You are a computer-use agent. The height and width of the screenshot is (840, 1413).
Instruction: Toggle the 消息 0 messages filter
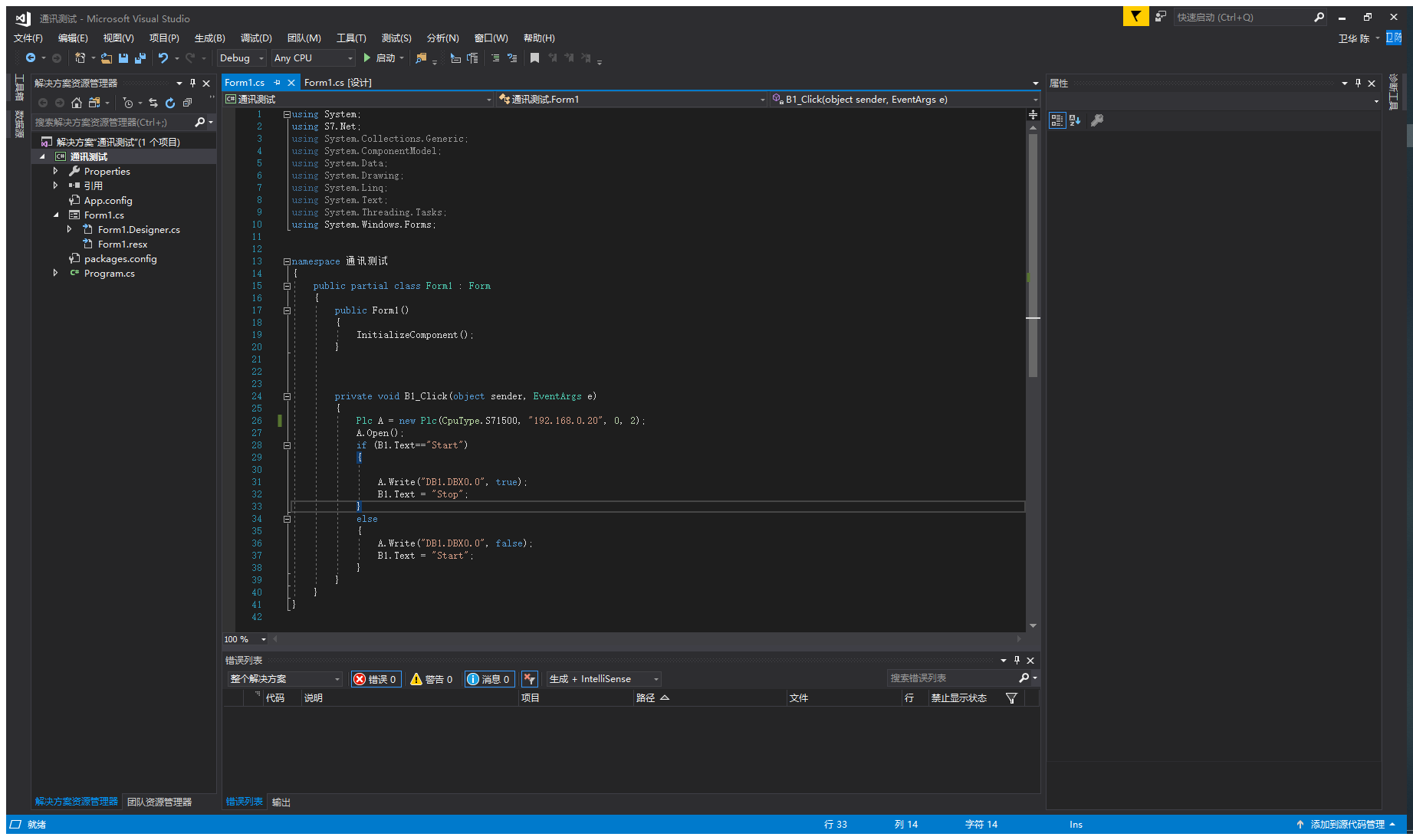tap(489, 679)
